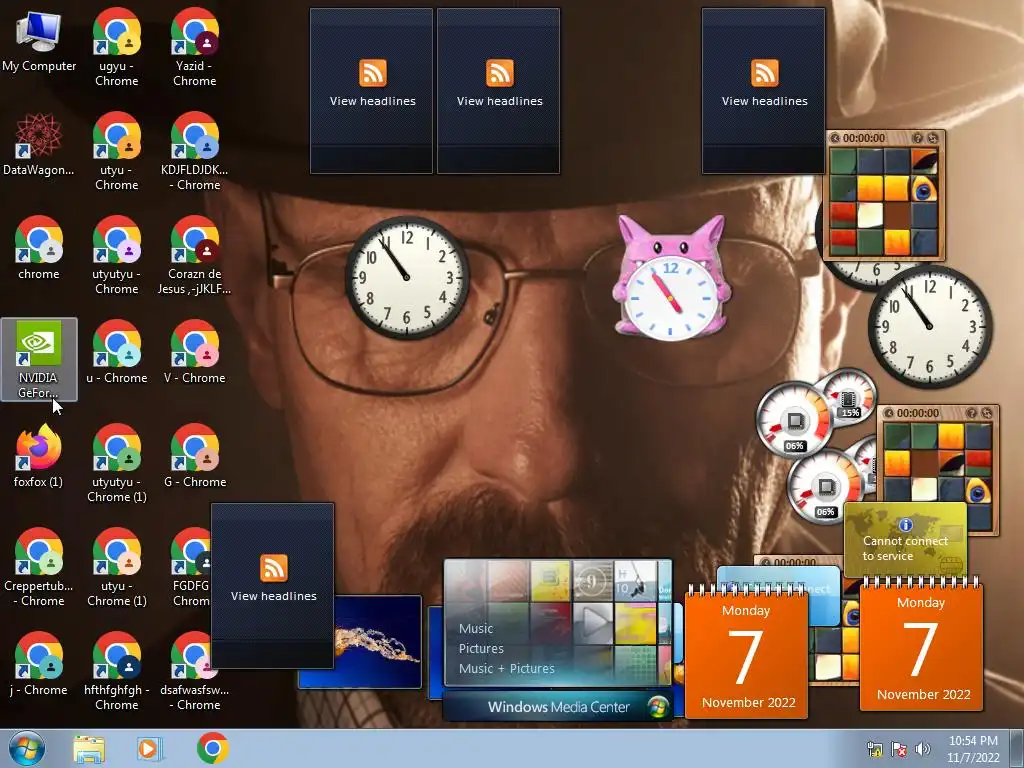The width and height of the screenshot is (1024, 768).
Task: Open Corazn de Jesus shortcut
Action: pos(195,255)
